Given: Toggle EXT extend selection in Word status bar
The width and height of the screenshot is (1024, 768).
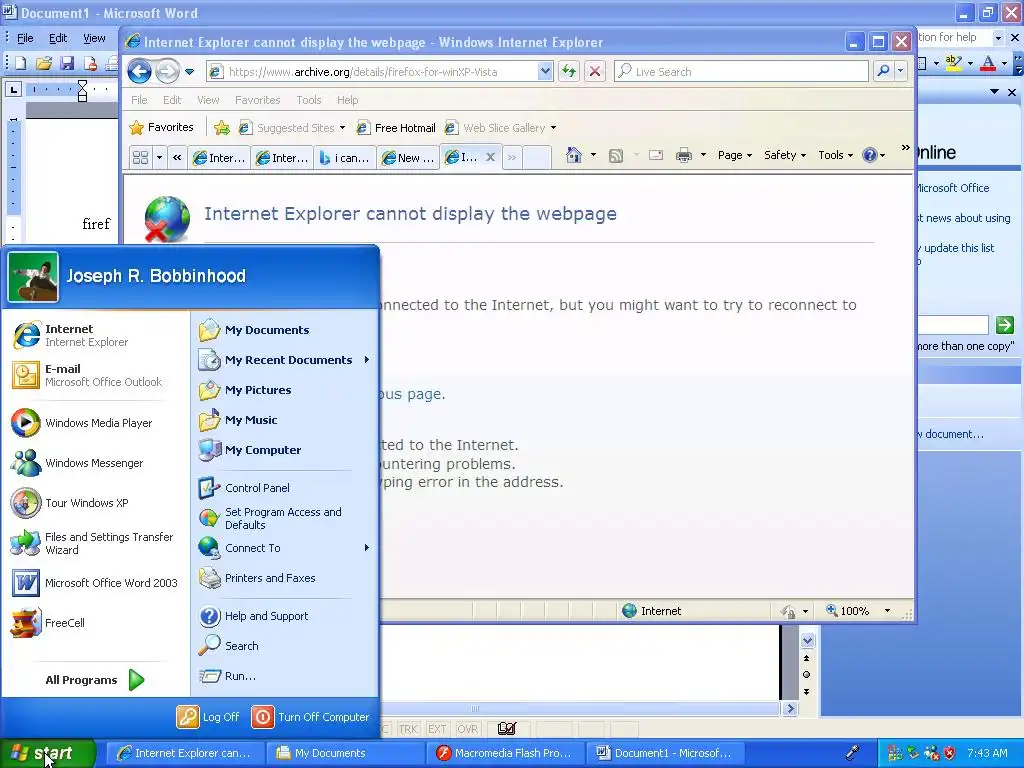Looking at the screenshot, I should [x=437, y=729].
